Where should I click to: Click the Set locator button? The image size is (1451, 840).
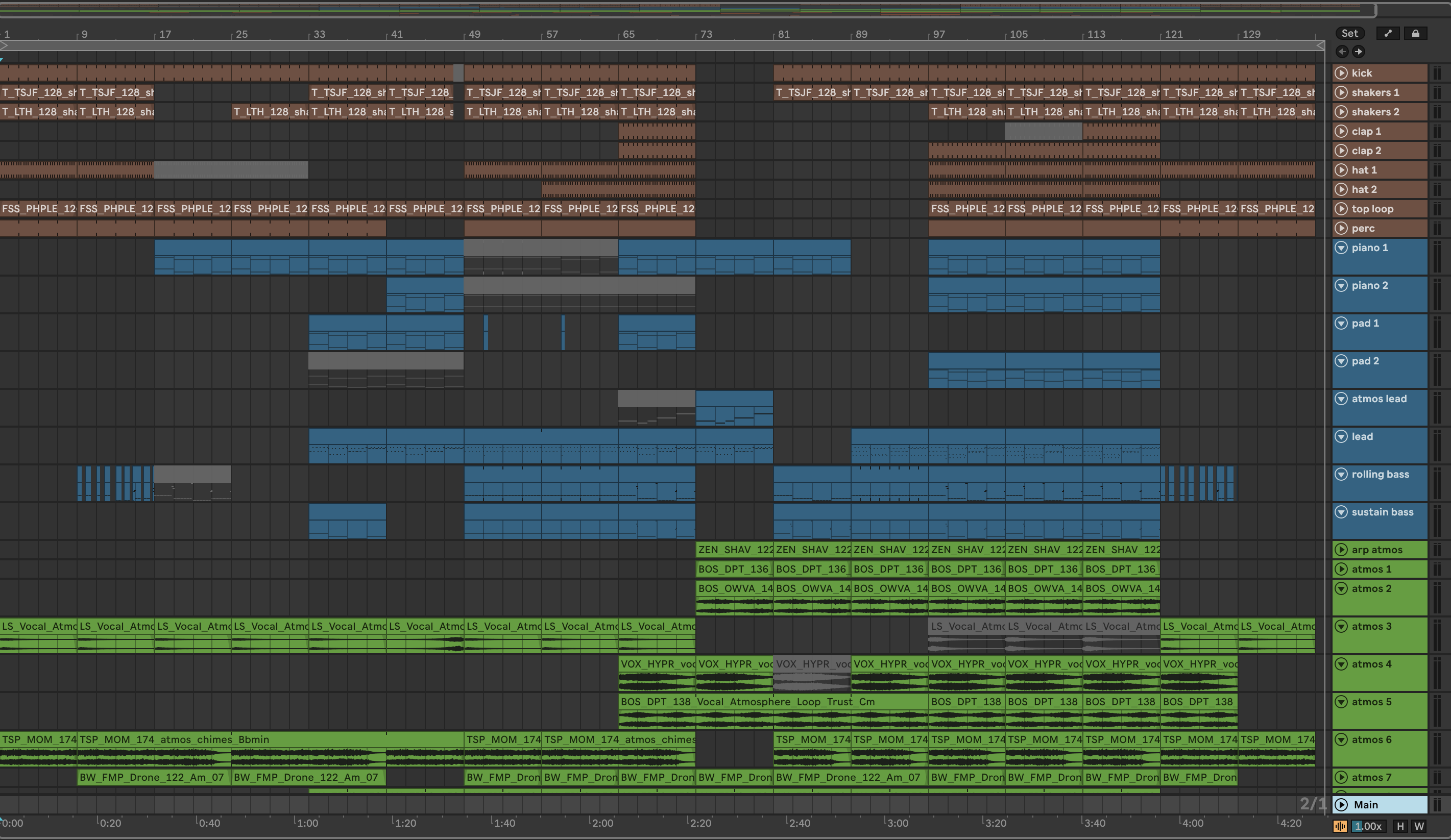tap(1350, 33)
